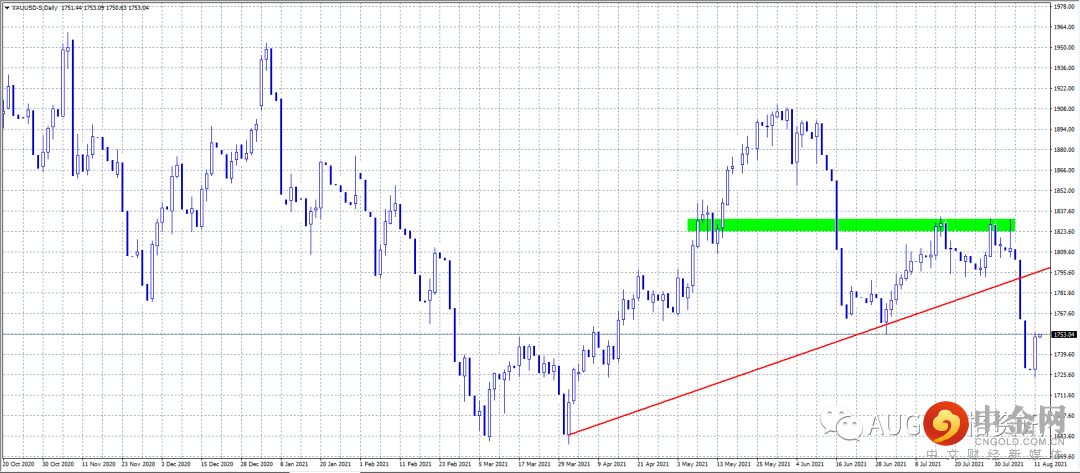The height and width of the screenshot is (473, 1080).
Task: Select the red ascending trendline
Action: click(810, 350)
